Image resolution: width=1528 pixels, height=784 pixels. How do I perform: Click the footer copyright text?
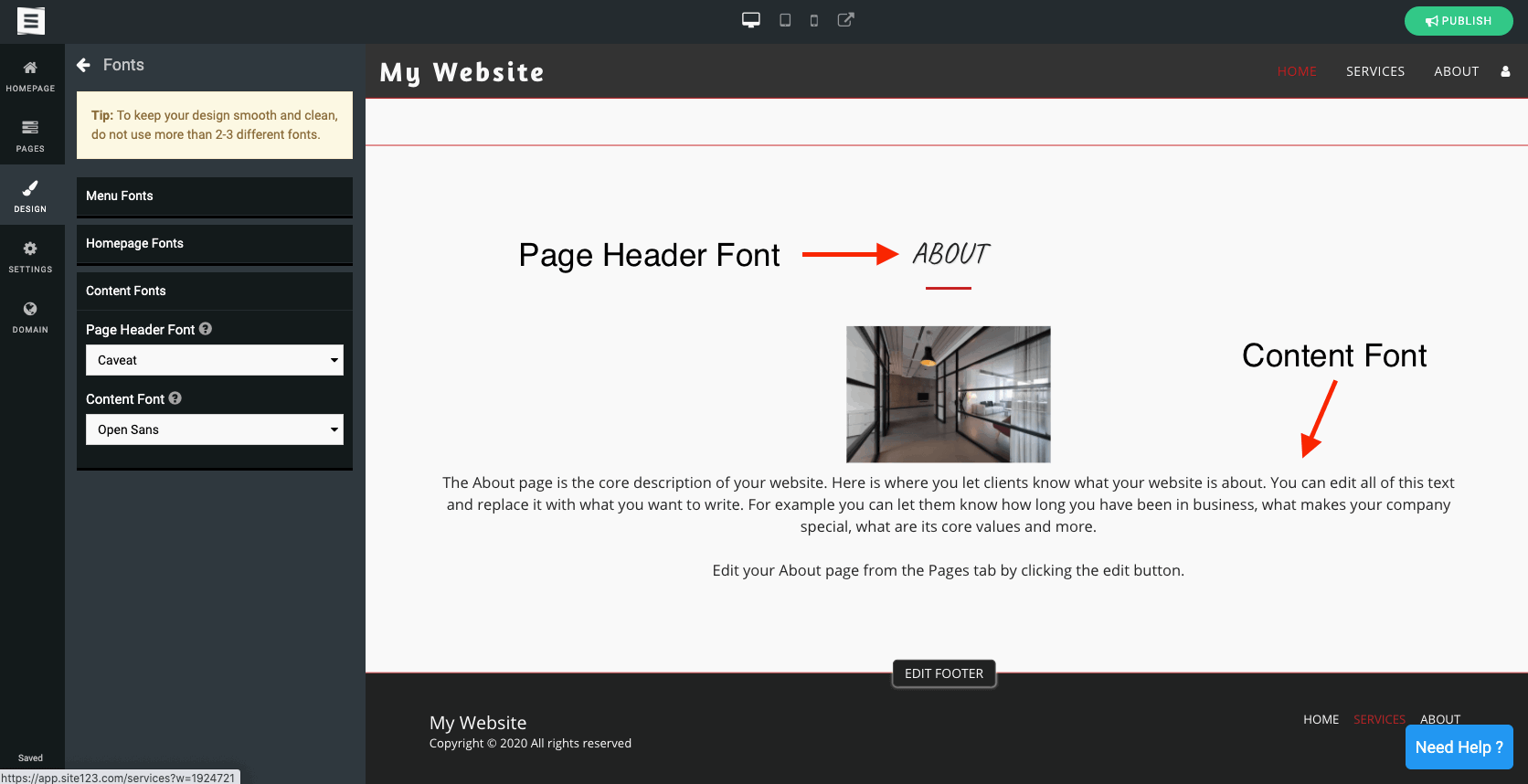[530, 743]
